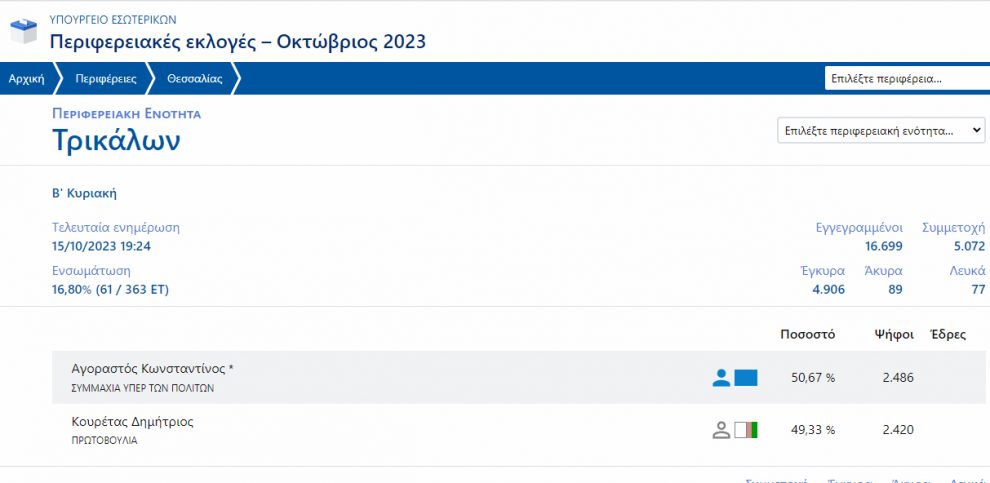Click the 'Συμμετοχή' value 5.072
990x483 pixels.
click(969, 246)
